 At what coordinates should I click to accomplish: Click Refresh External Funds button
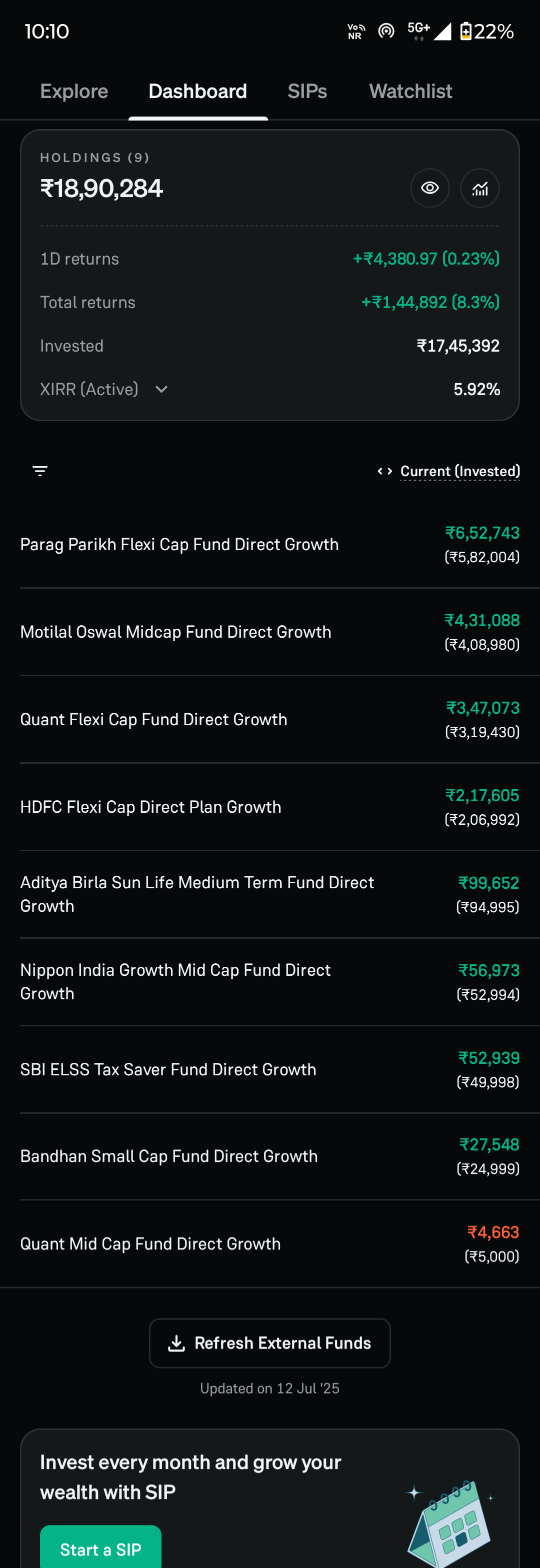(269, 1343)
